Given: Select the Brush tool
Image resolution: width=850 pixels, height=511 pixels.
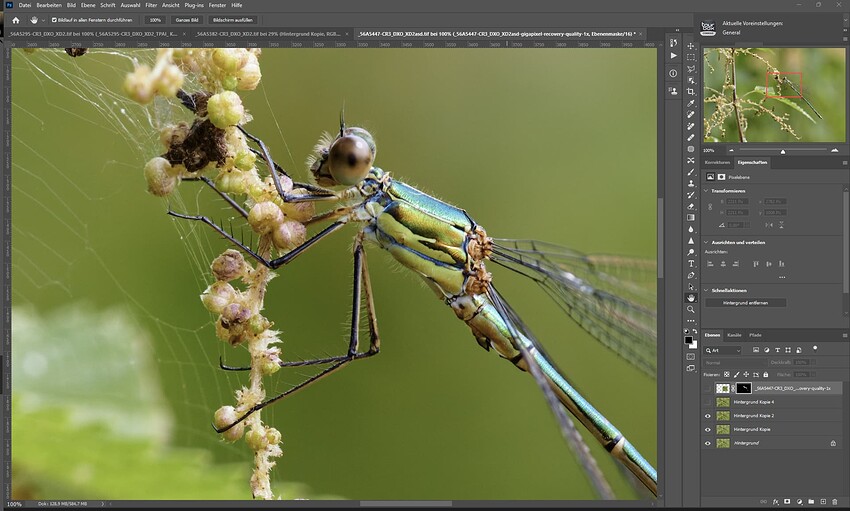Looking at the screenshot, I should coord(691,172).
